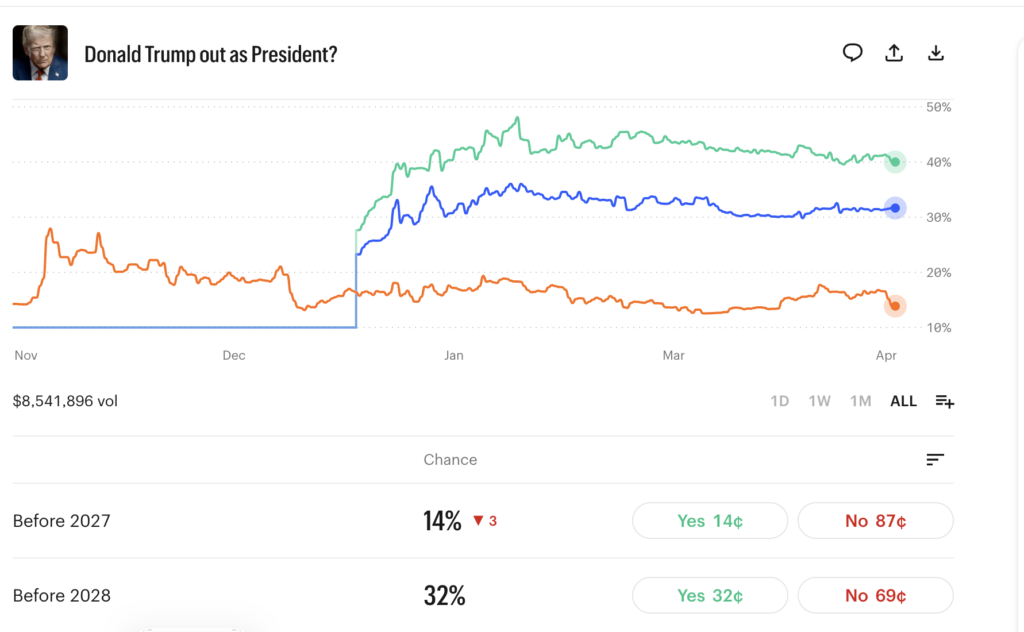This screenshot has height=632, width=1024.
Task: Open the sort filter icon near Chance
Action: pos(935,460)
